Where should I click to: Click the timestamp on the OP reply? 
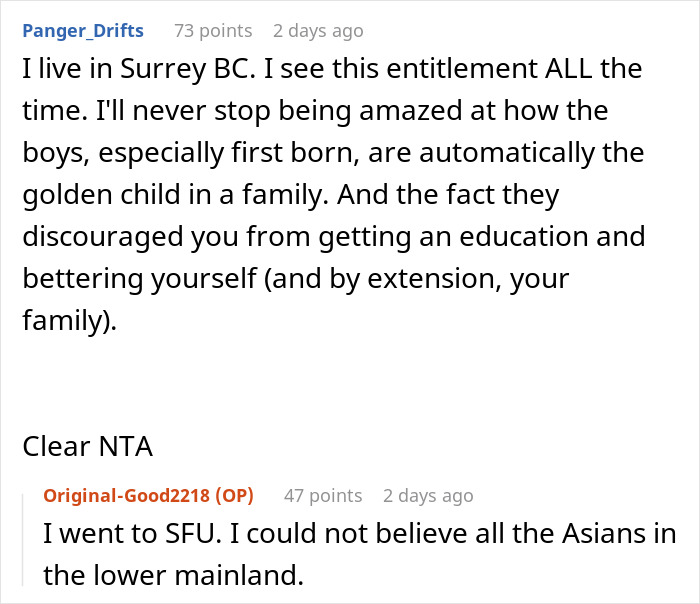(428, 495)
